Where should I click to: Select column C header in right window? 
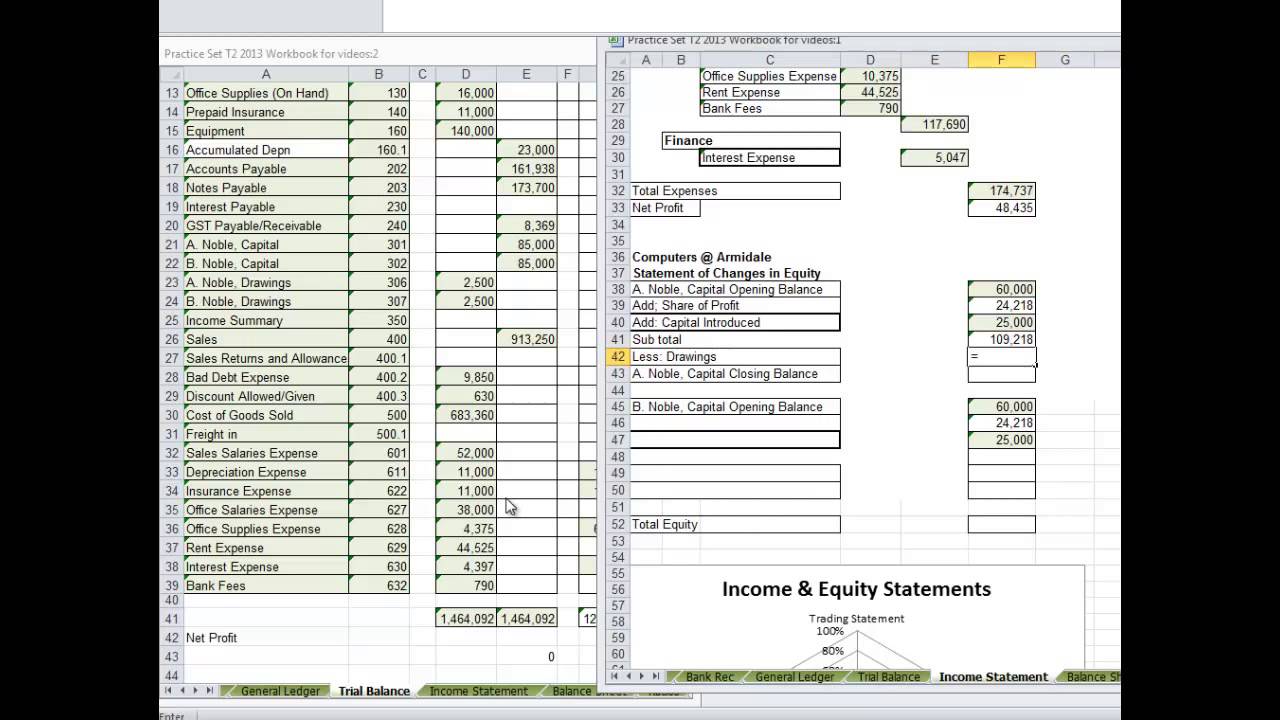point(770,60)
